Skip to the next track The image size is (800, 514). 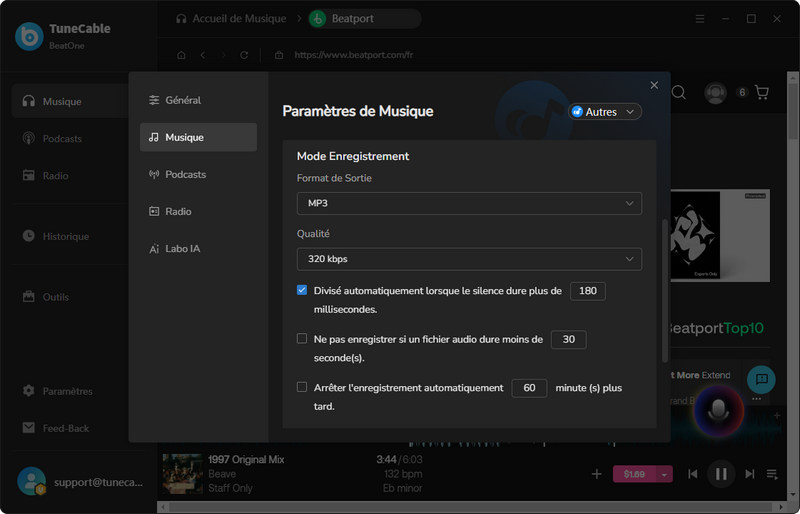coord(749,474)
